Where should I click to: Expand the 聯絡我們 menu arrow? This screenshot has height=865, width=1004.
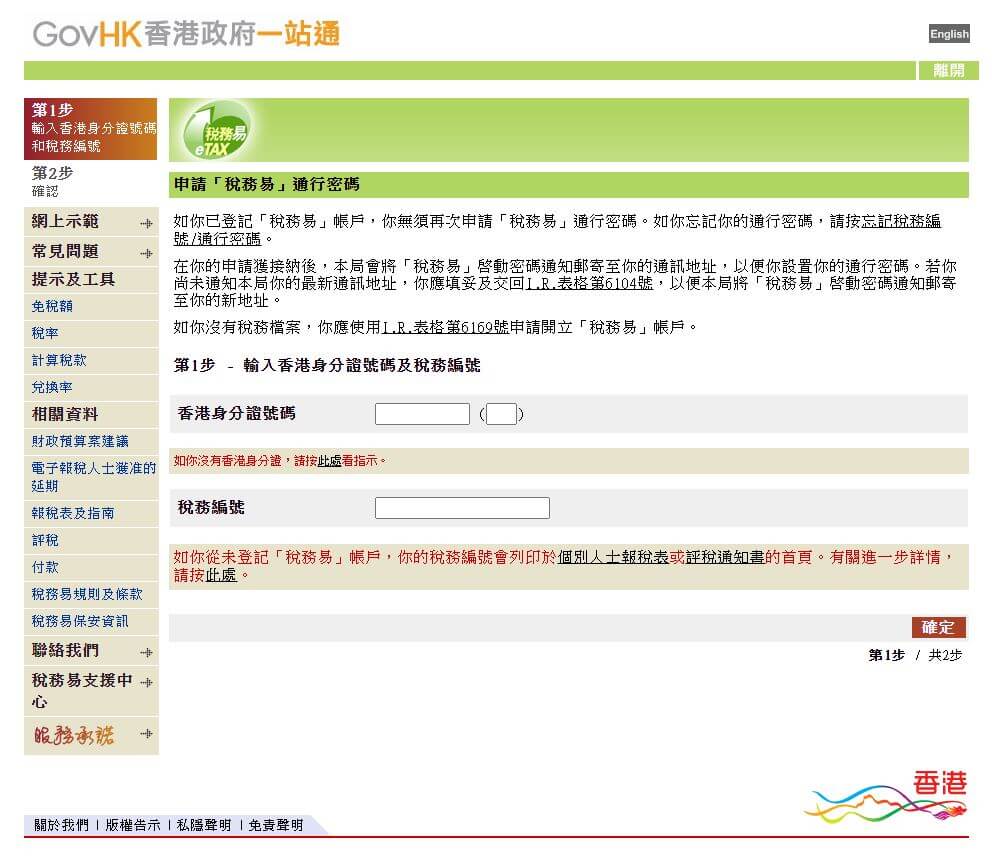(147, 652)
